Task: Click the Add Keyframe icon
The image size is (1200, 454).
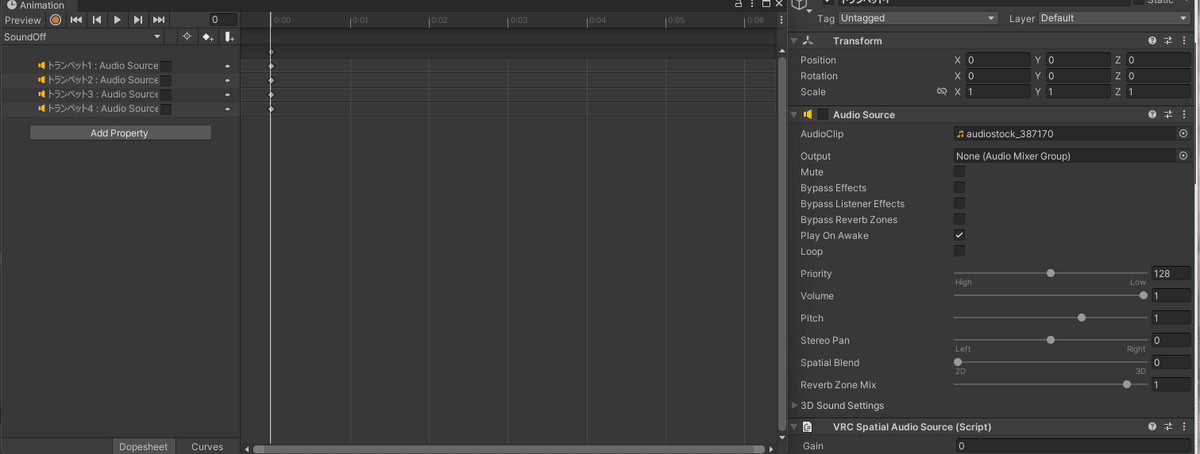Action: point(207,37)
